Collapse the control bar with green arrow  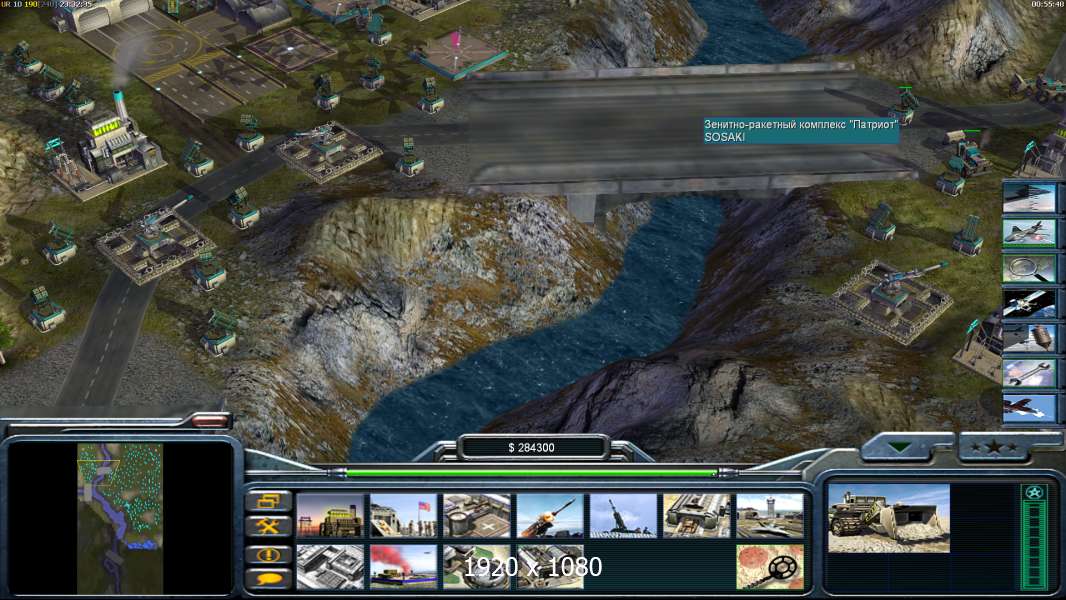tap(901, 447)
